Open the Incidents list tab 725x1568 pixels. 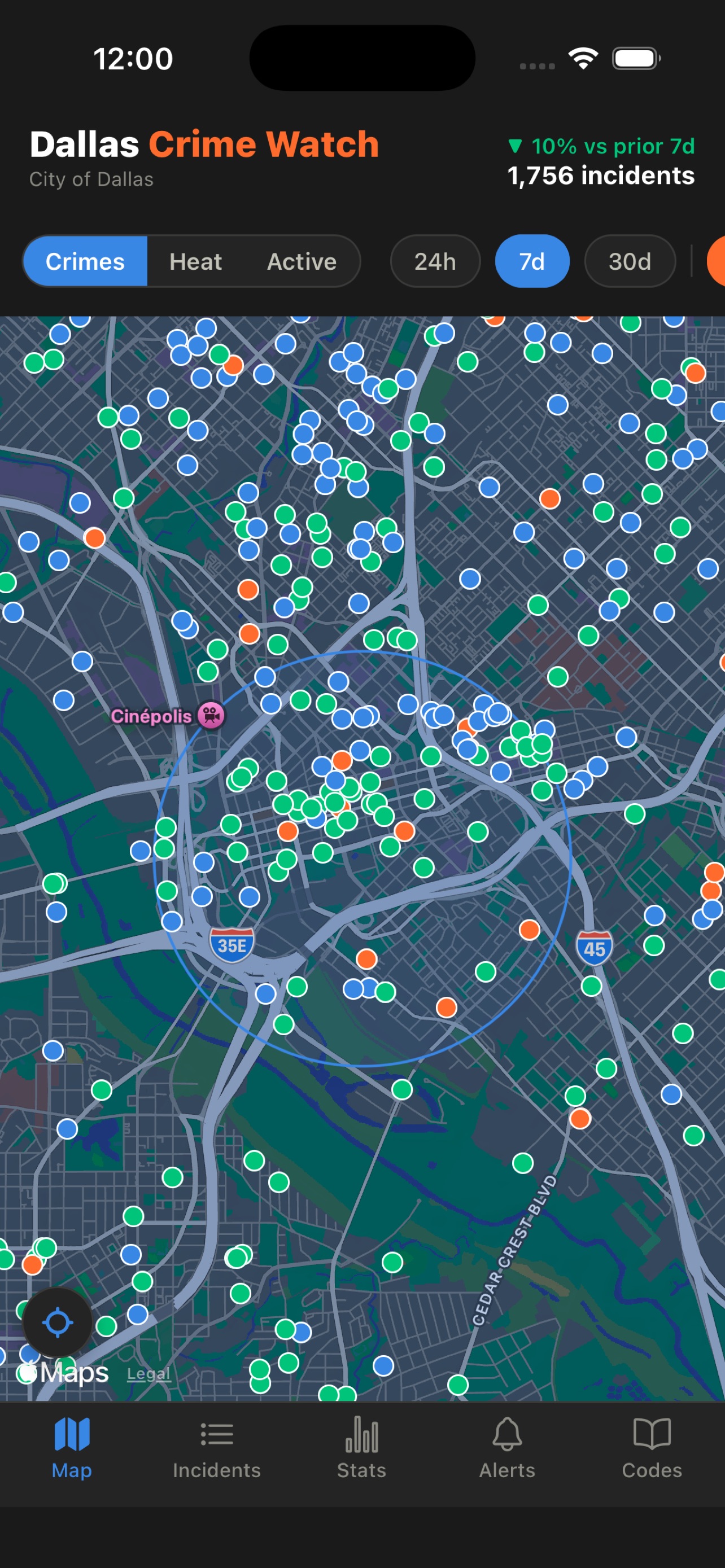(x=217, y=1448)
